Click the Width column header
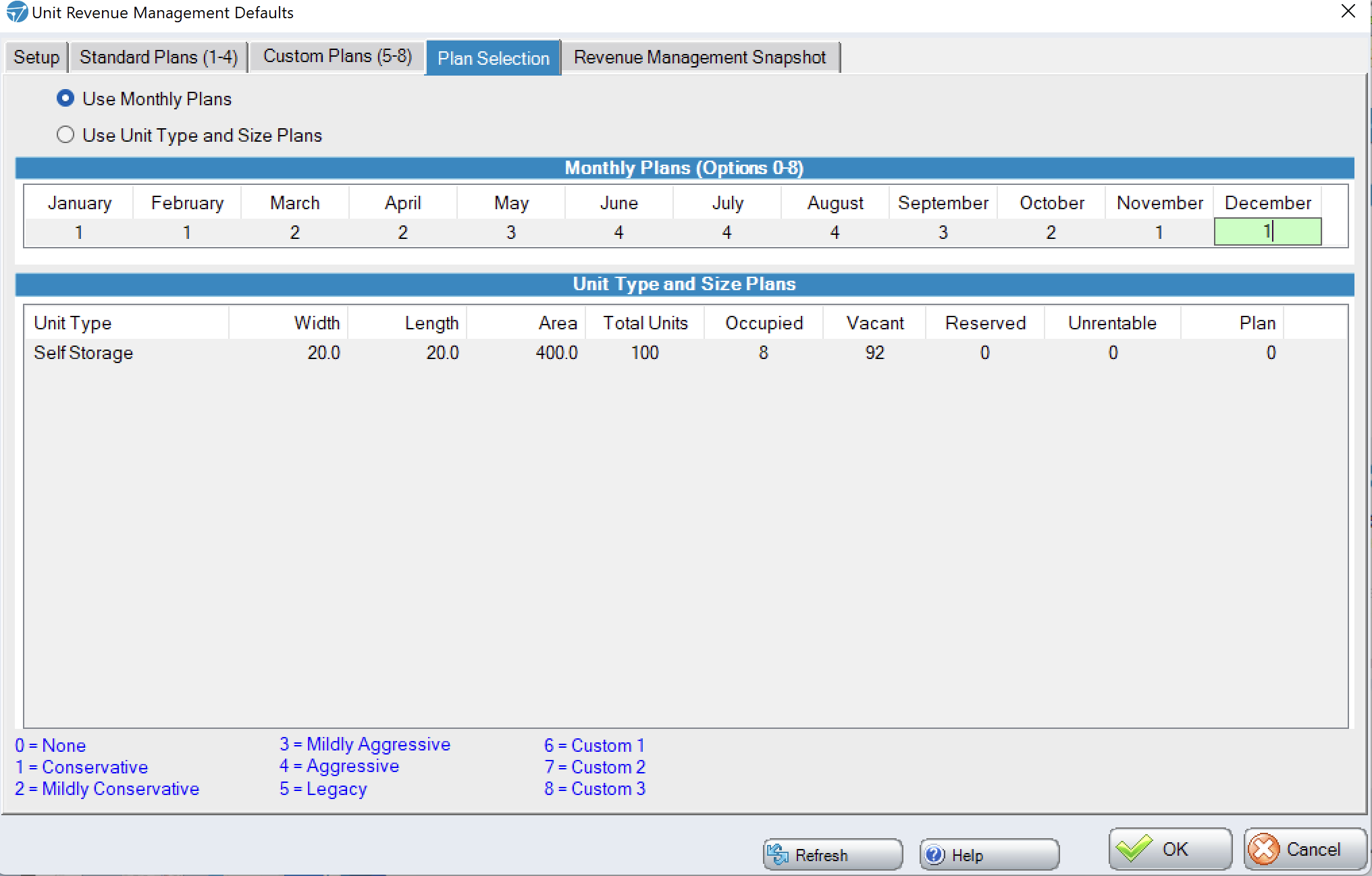Image resolution: width=1372 pixels, height=876 pixels. 288,323
